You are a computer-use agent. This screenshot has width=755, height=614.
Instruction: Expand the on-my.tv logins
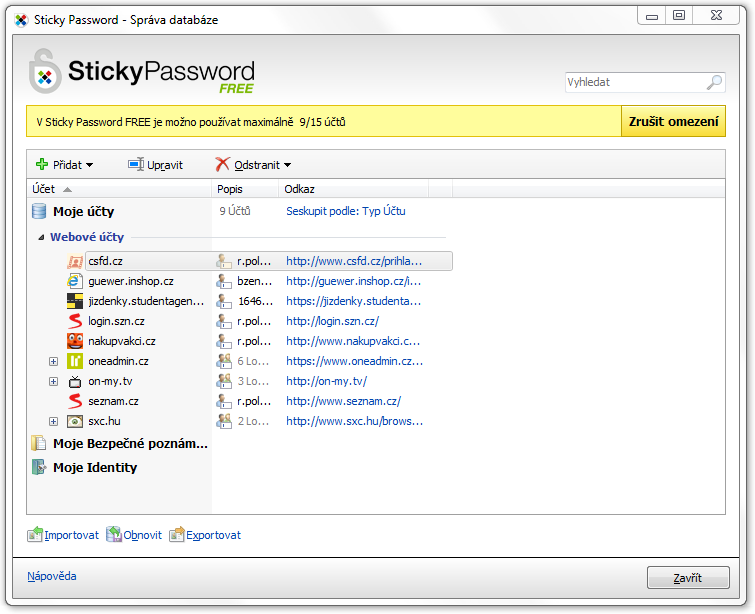point(53,381)
